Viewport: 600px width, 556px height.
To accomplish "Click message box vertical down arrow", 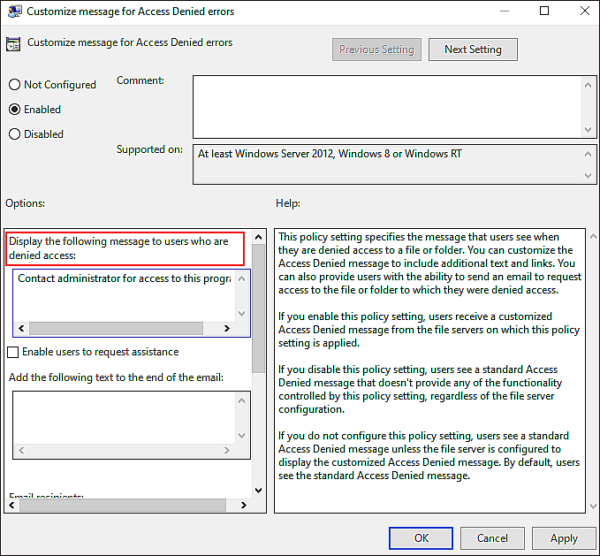I will point(242,314).
